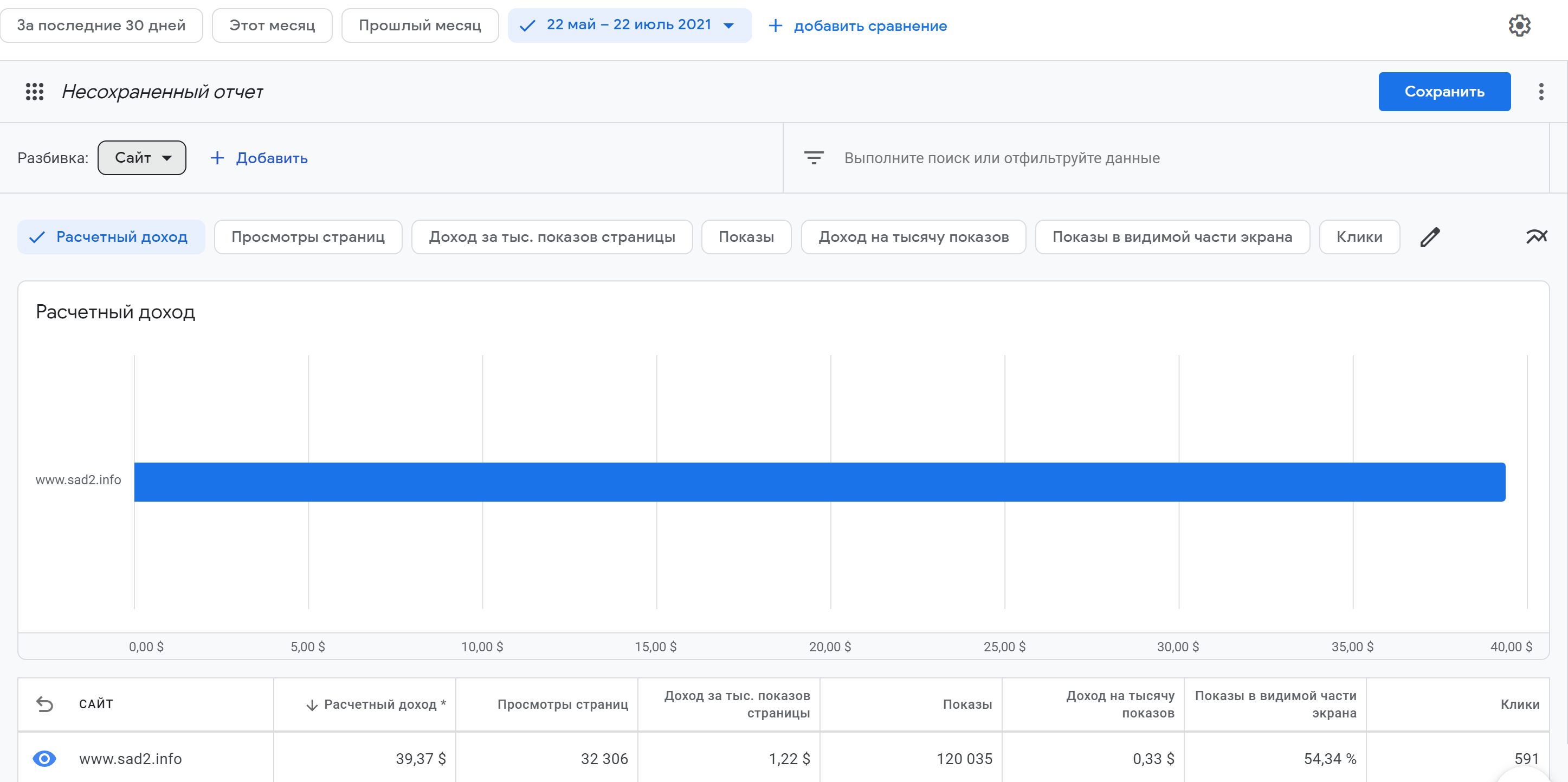The width and height of the screenshot is (1568, 782).
Task: Toggle eye visibility for www.sad2.info
Action: 44,758
